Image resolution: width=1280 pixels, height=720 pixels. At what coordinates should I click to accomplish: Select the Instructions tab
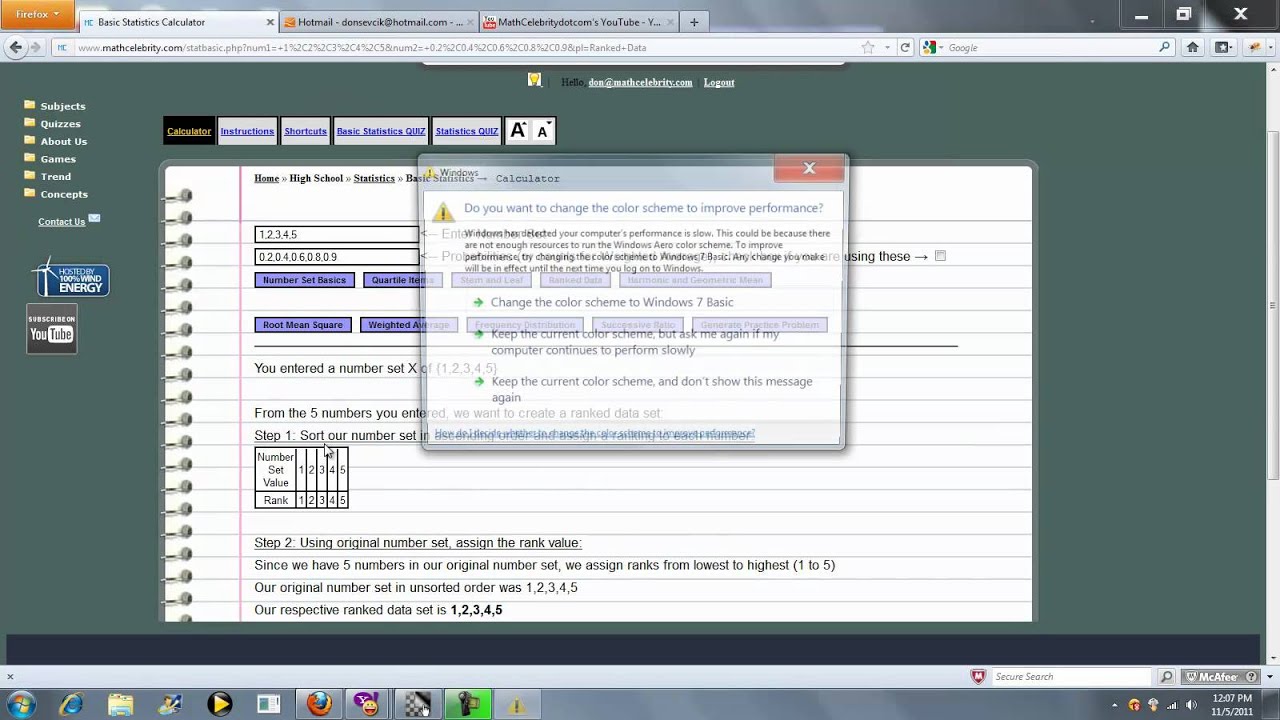tap(247, 131)
